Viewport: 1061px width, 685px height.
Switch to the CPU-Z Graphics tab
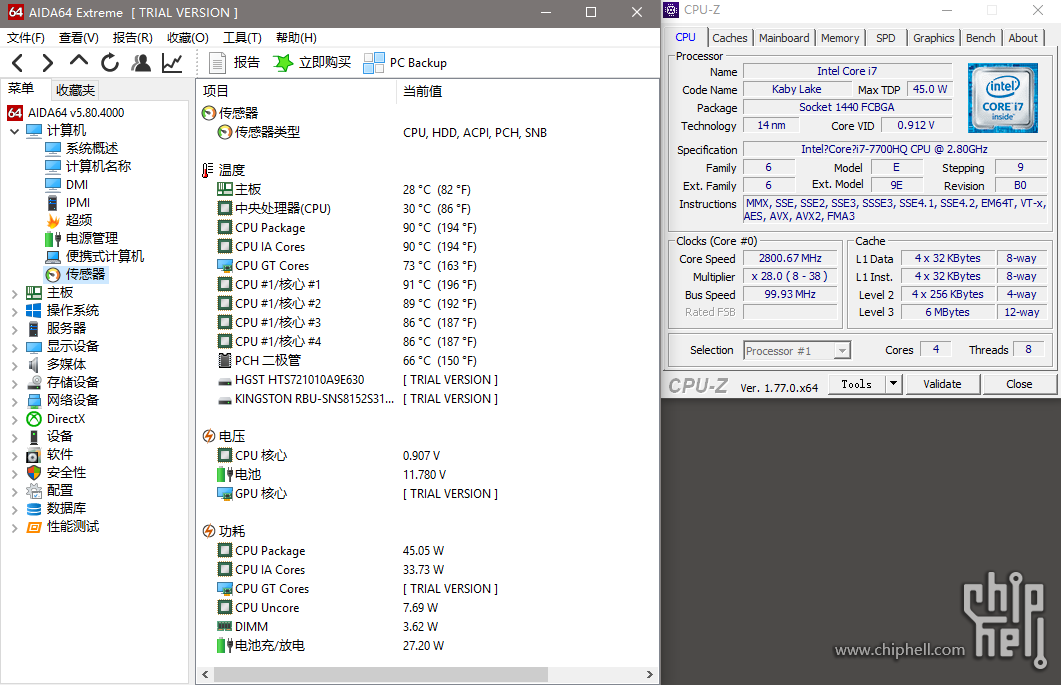tap(933, 38)
